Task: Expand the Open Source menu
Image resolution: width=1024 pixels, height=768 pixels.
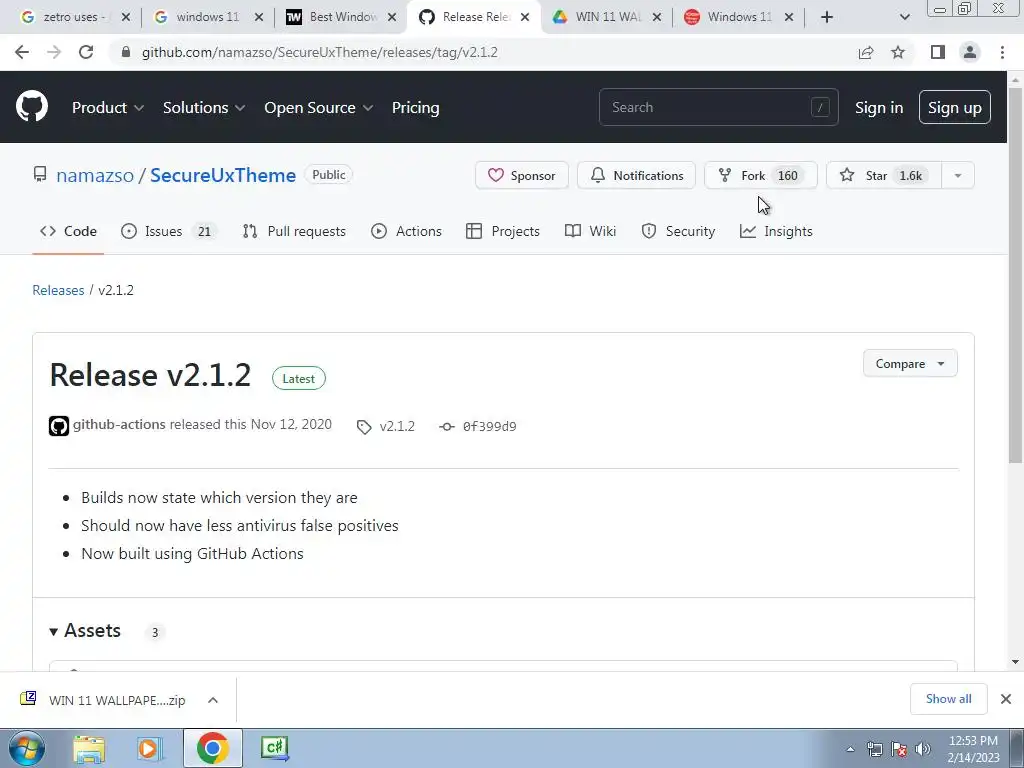Action: (x=319, y=108)
